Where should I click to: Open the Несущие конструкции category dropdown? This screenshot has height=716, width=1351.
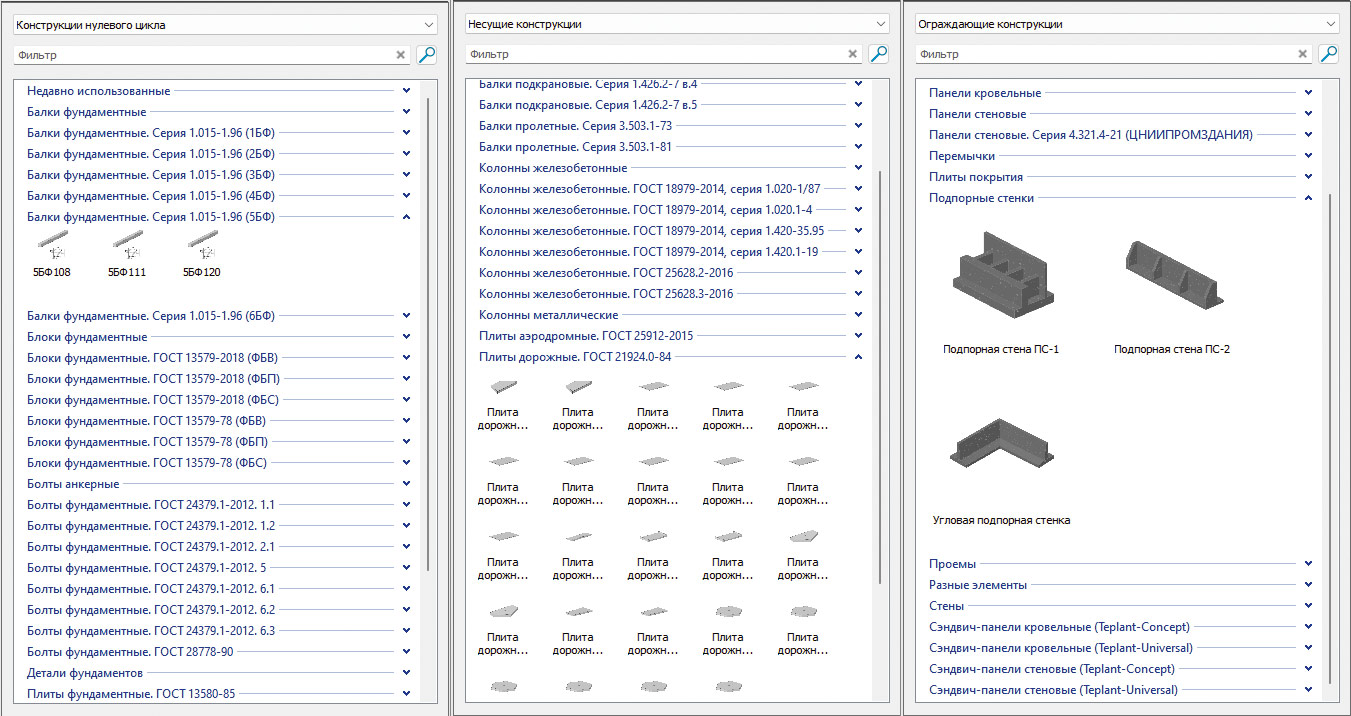tap(677, 24)
